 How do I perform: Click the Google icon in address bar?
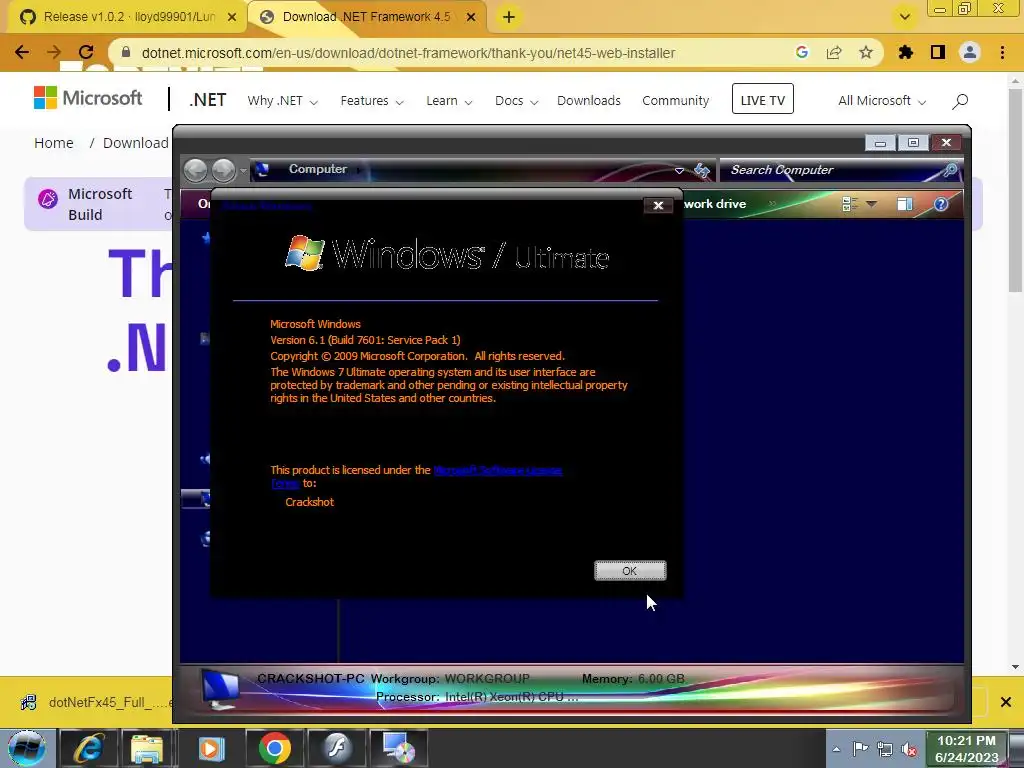click(x=802, y=52)
